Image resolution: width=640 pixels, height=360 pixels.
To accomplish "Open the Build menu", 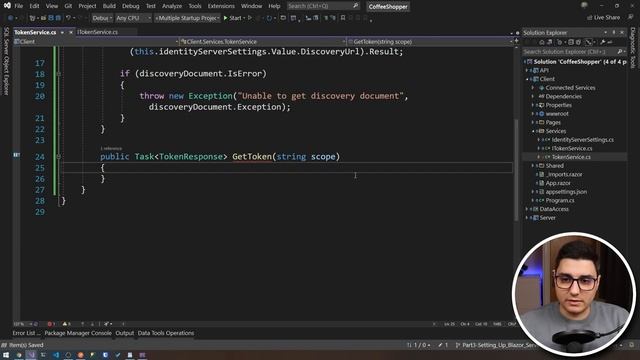I will (x=109, y=6).
